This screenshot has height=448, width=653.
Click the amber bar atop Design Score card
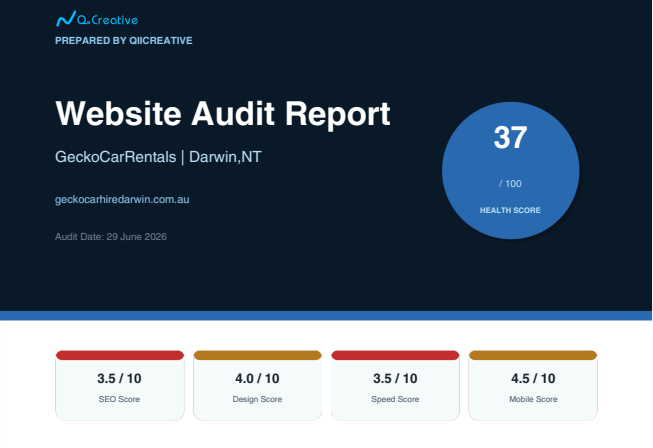click(x=257, y=355)
